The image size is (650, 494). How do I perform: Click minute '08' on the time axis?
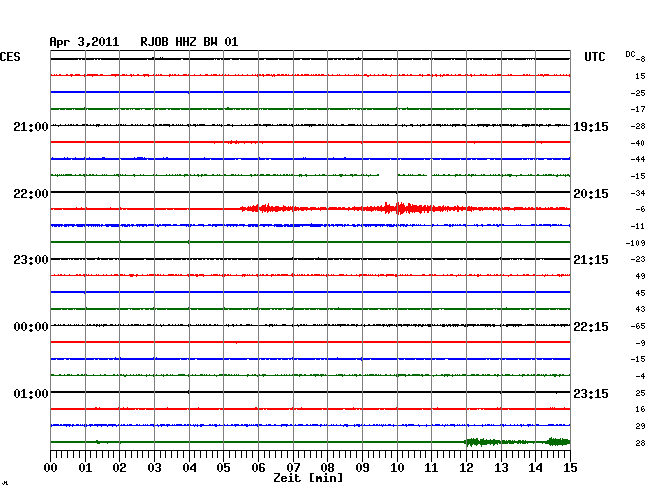click(x=327, y=468)
